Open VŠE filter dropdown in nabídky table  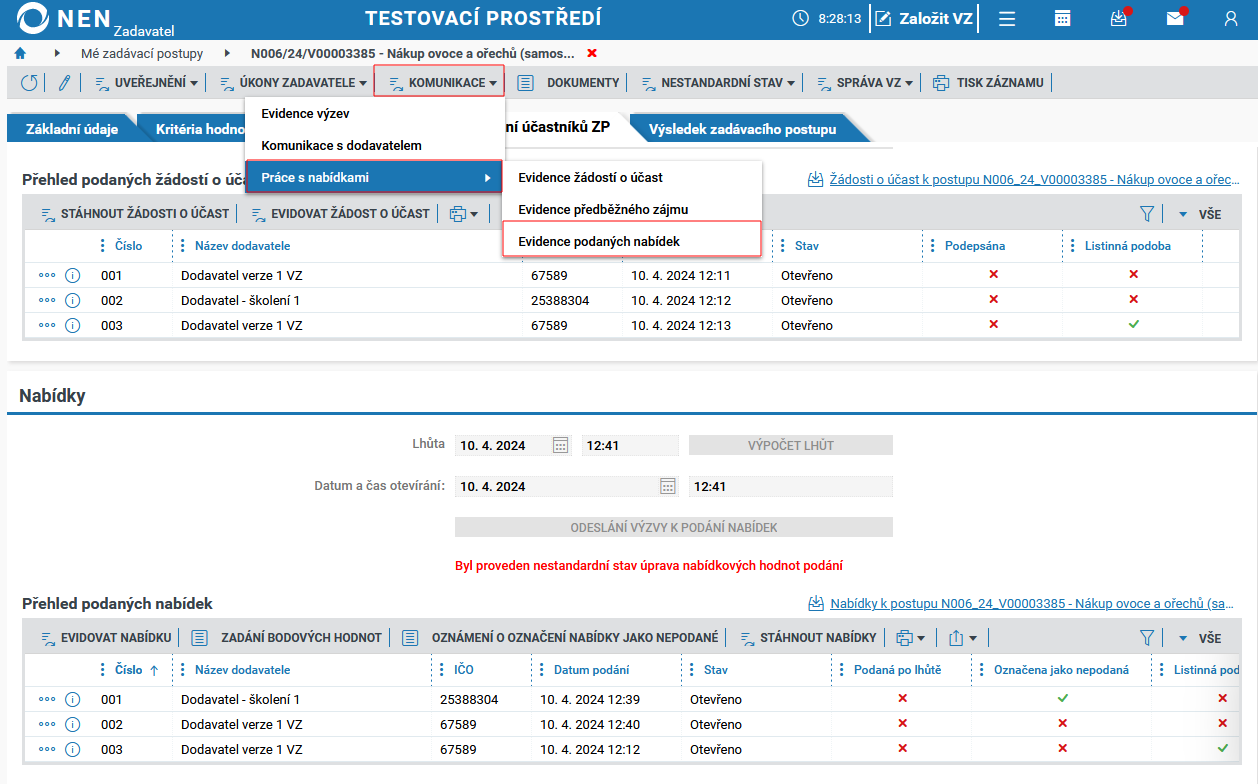tap(1199, 637)
